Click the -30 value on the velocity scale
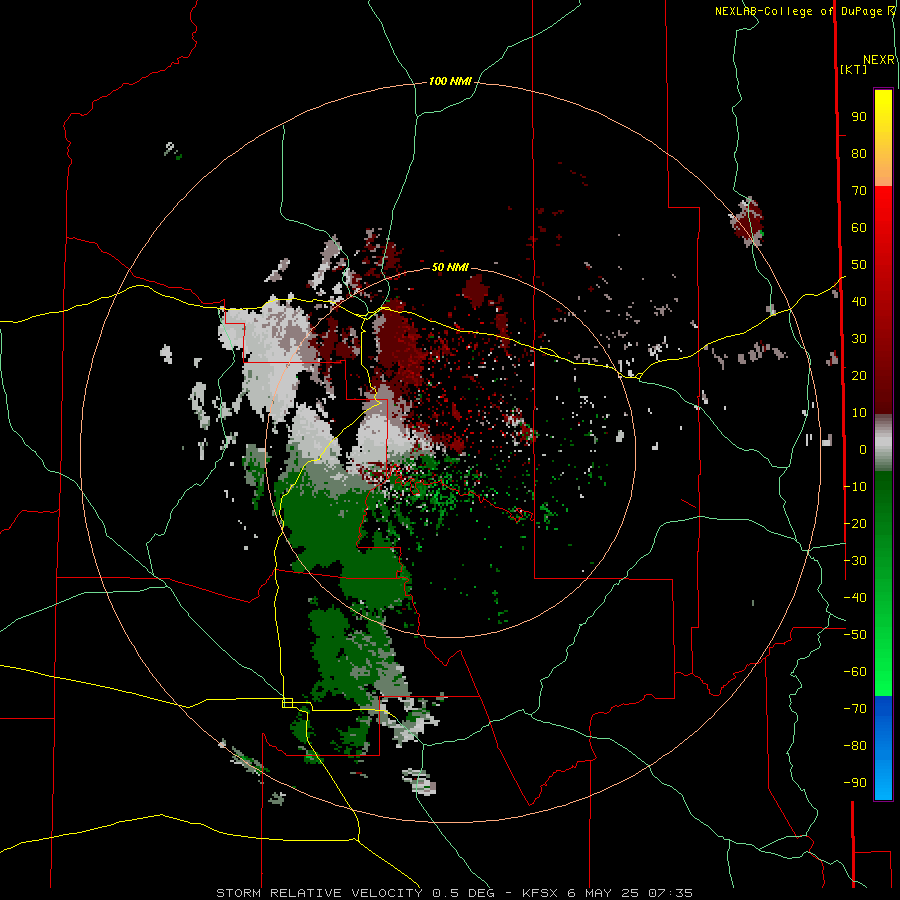This screenshot has width=900, height=900. [x=855, y=560]
